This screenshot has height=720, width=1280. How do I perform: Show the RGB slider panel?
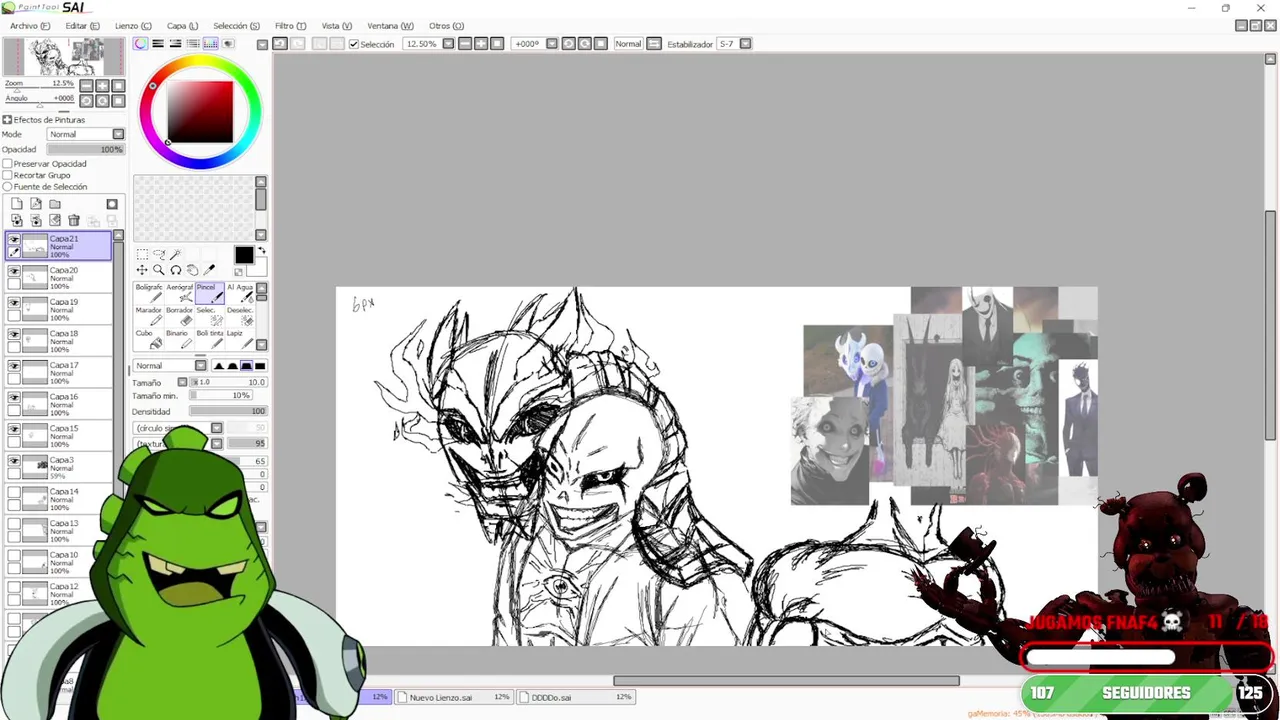(158, 44)
